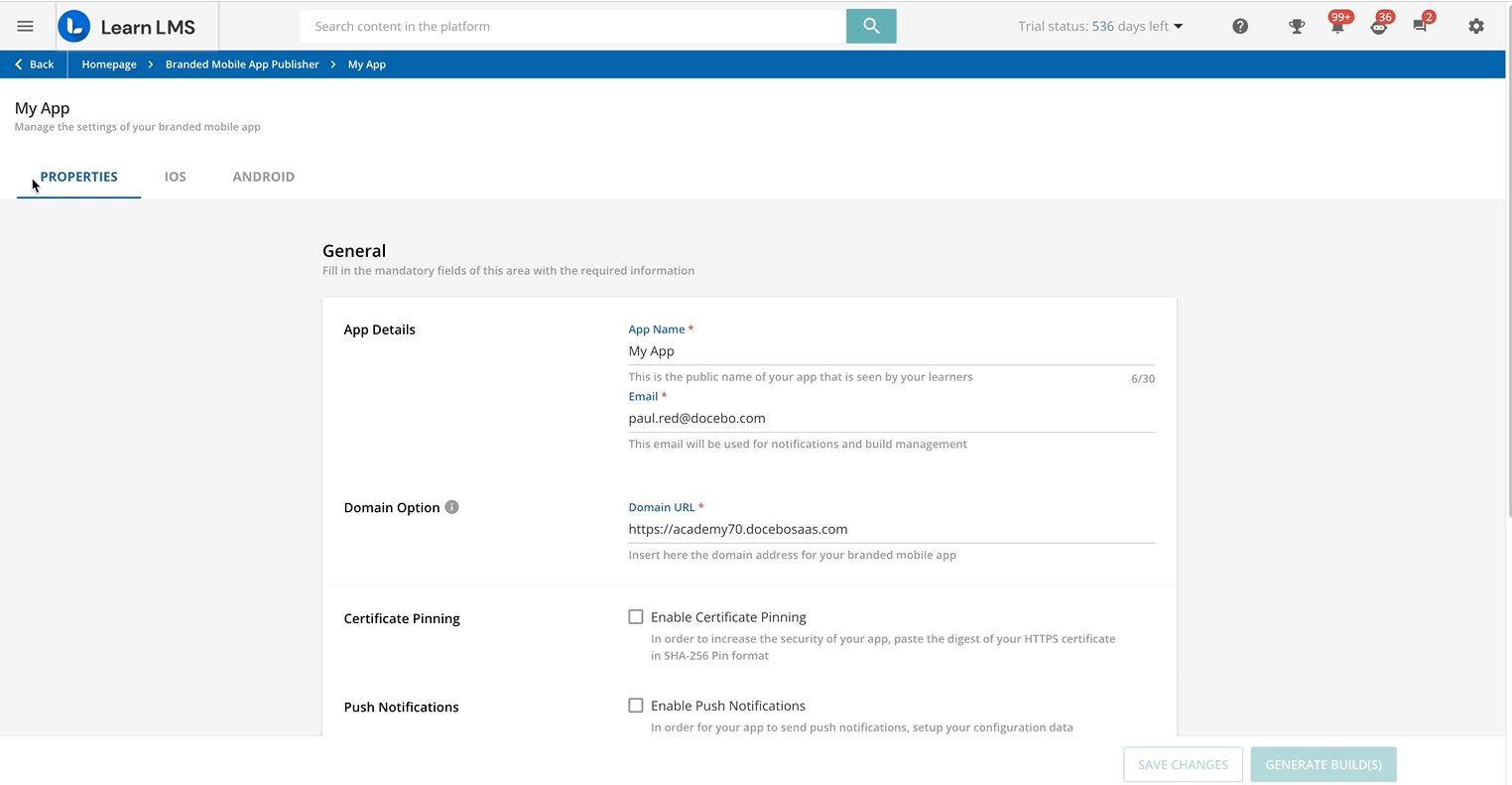
Task: Click the Domain Option info icon
Action: pos(451,507)
